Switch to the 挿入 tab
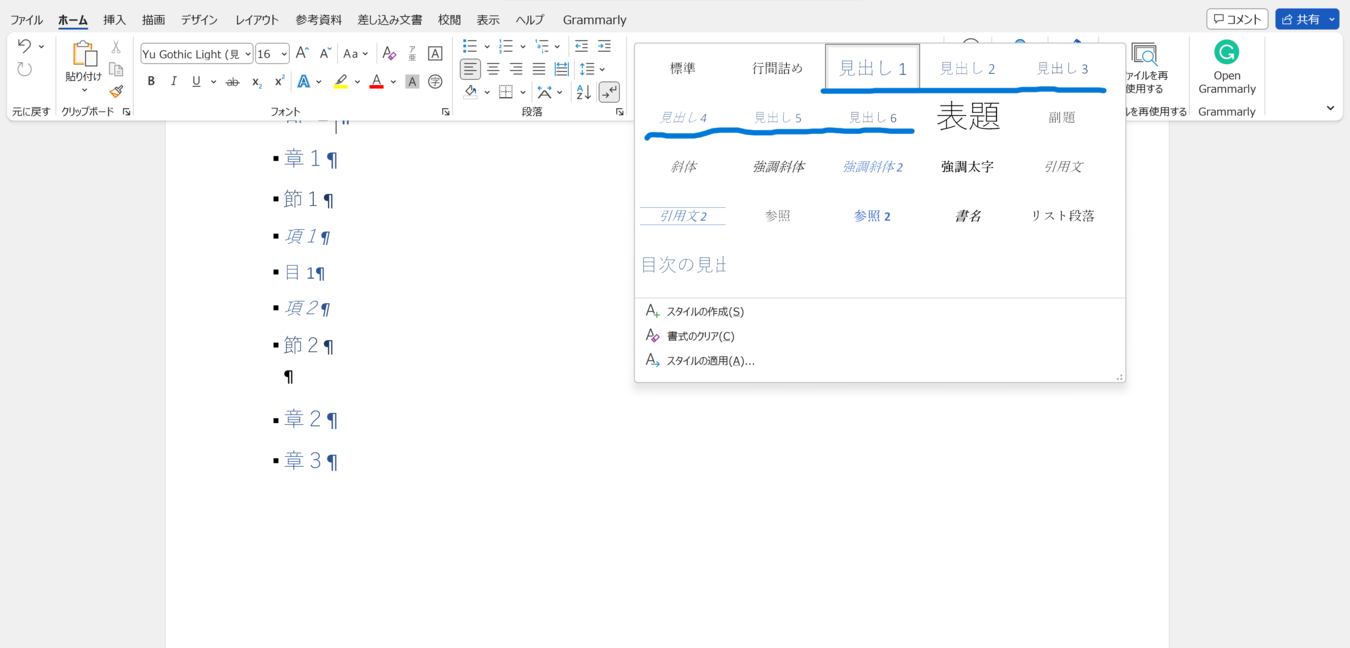 coord(115,20)
